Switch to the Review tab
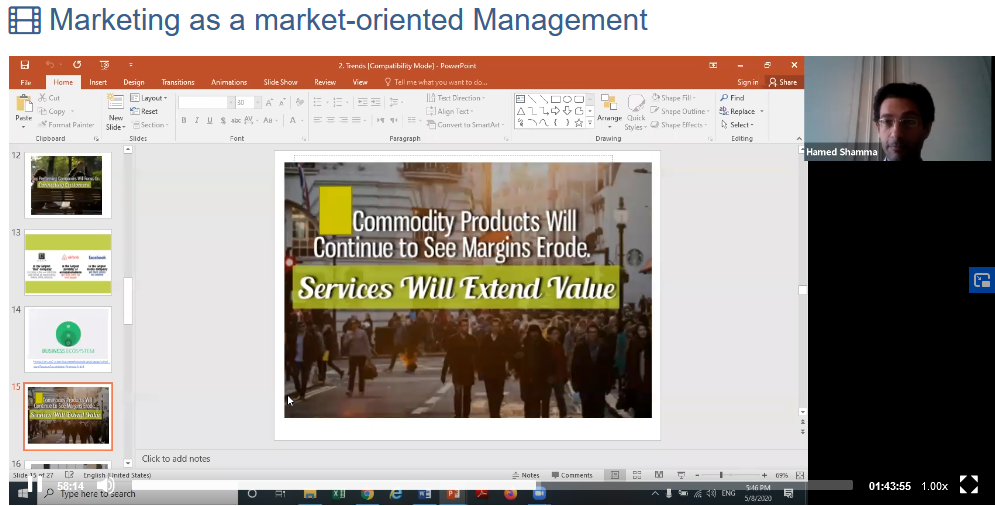Viewport: 995px width, 506px height. (325, 82)
